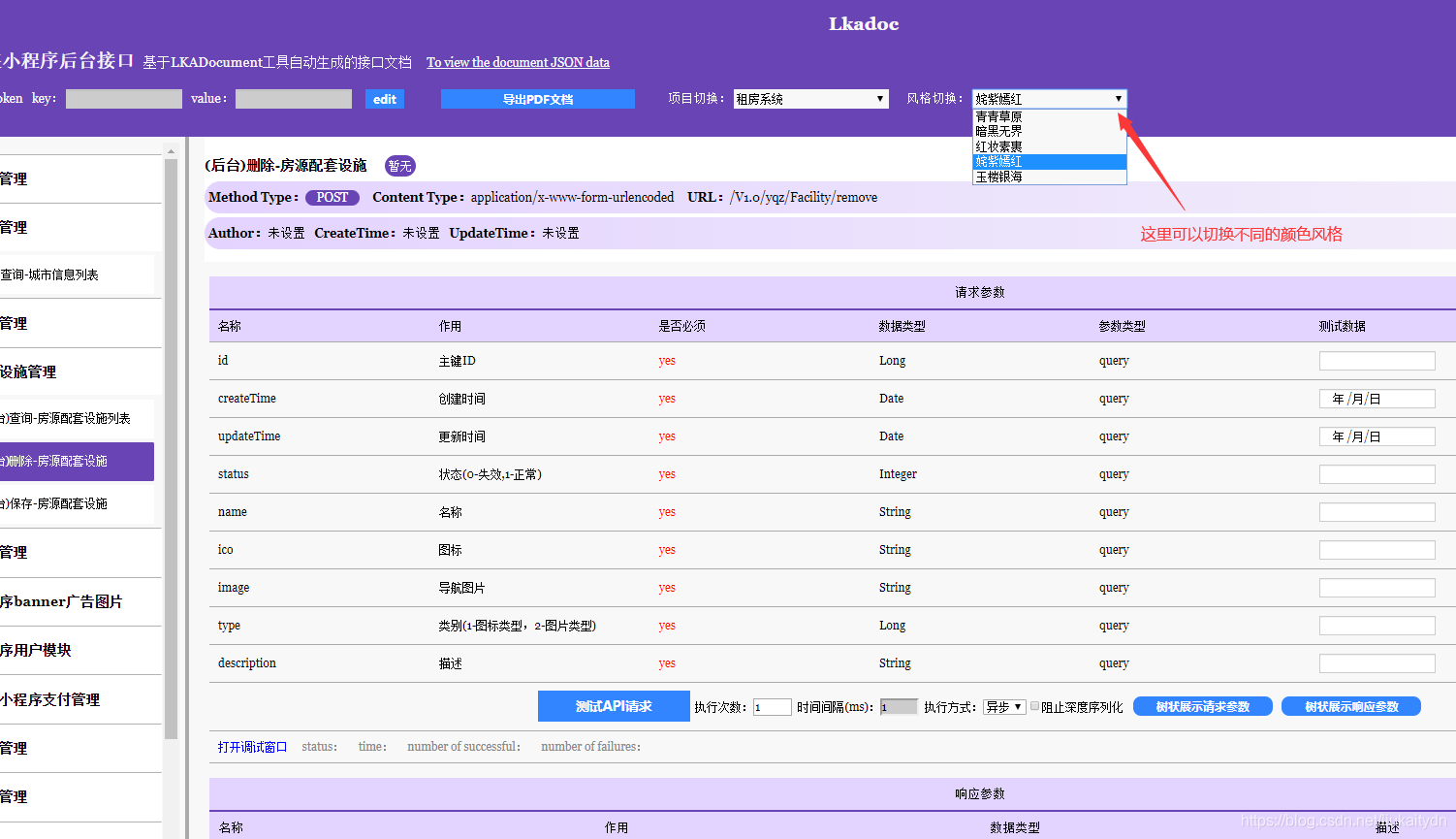Click the 是否必须 column header
Screen dimensions: 1456x839
(x=681, y=327)
